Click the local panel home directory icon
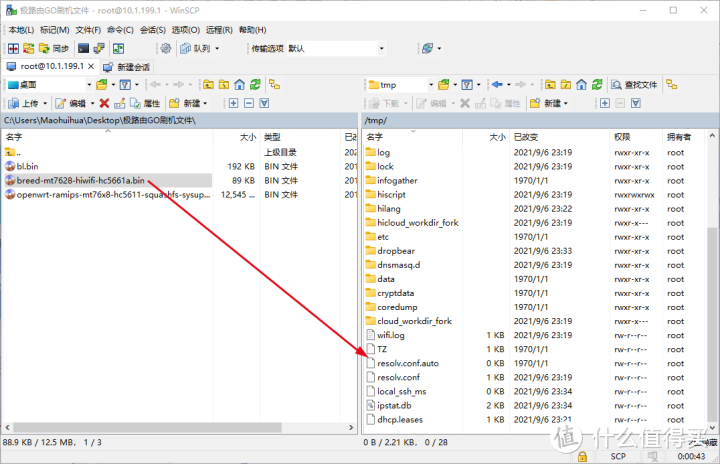The height and width of the screenshot is (464, 720). tap(239, 85)
